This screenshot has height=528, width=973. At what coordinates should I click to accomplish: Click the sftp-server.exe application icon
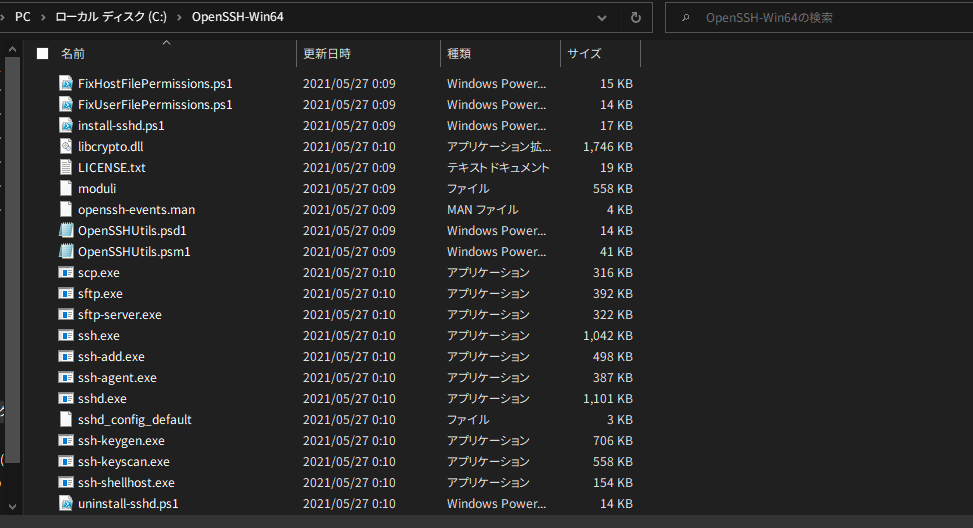[x=66, y=315]
